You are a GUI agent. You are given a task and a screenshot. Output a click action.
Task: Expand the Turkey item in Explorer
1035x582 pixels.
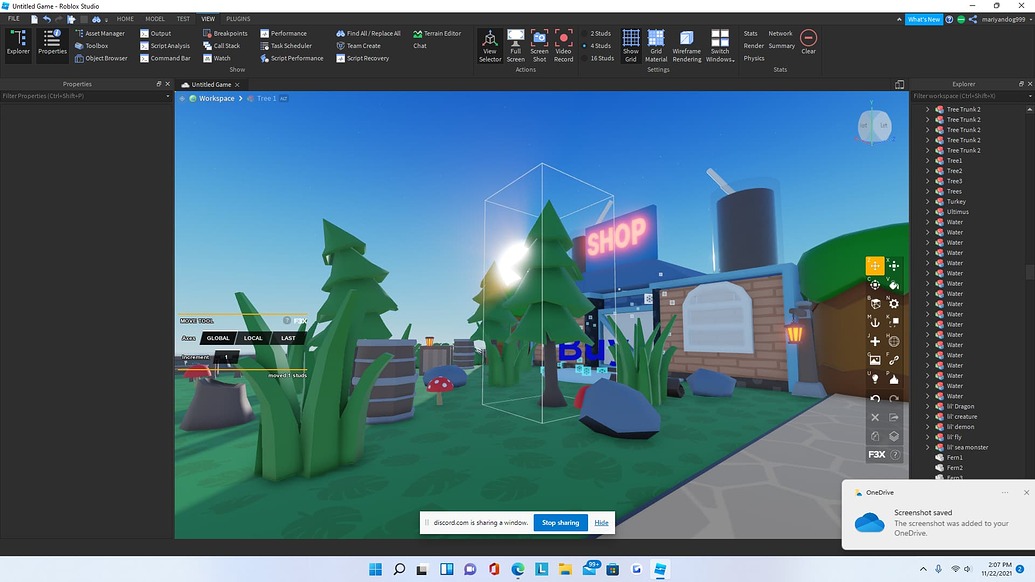pos(928,201)
